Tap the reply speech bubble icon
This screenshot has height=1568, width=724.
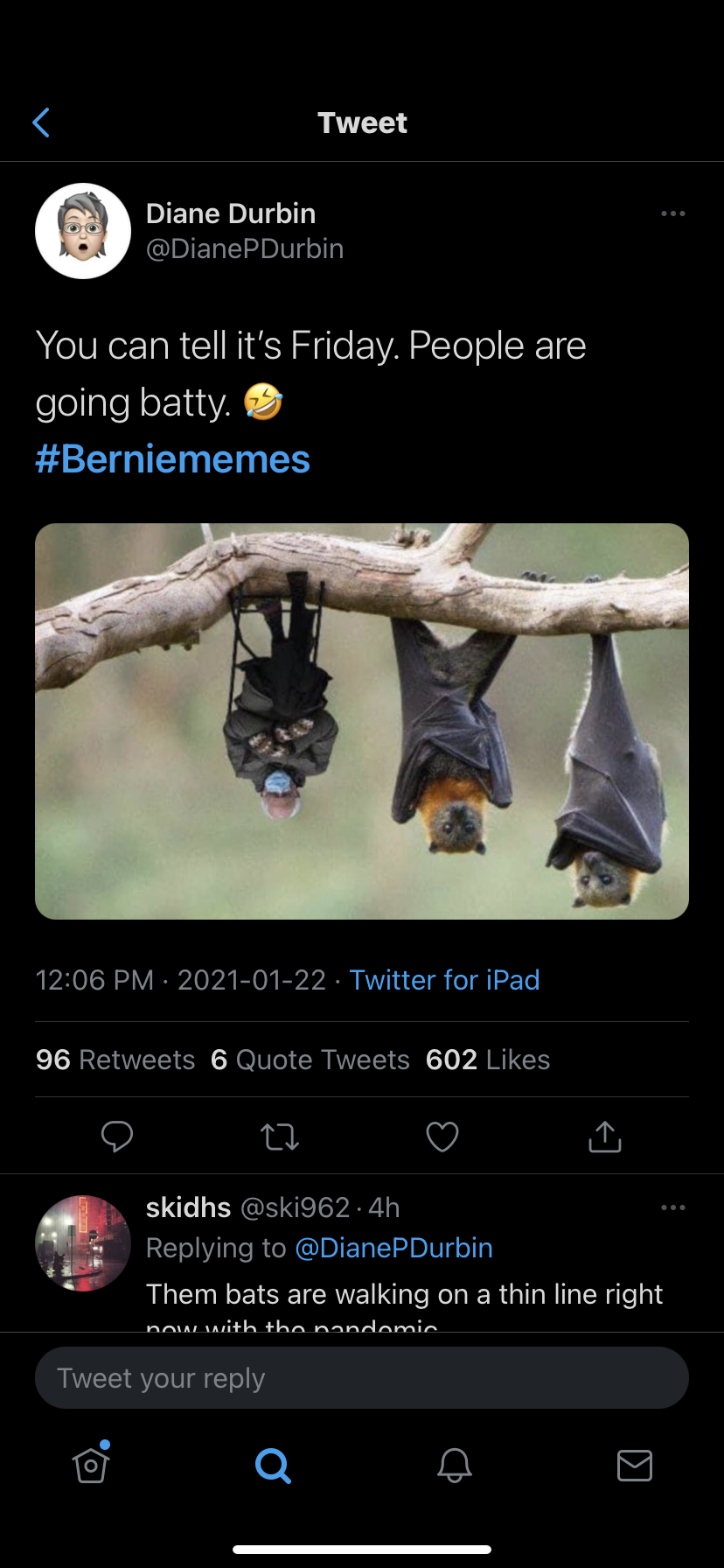[x=117, y=1136]
